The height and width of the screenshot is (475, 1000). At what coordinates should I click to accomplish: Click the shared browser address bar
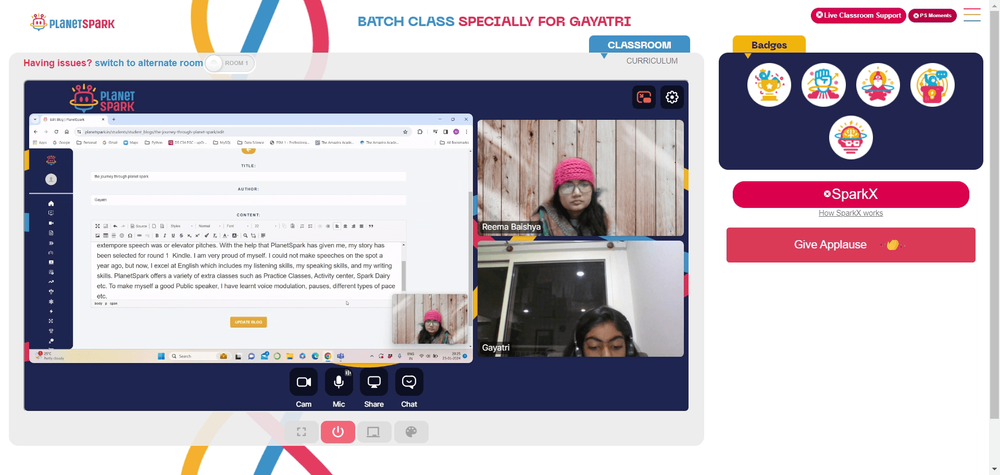pyautogui.click(x=246, y=131)
